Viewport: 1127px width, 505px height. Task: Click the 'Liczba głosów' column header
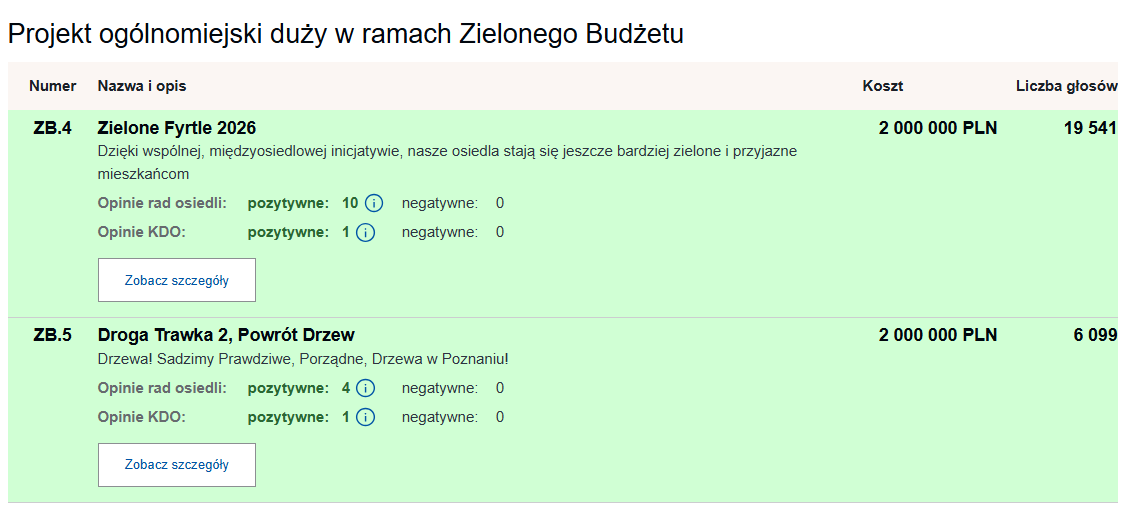coord(1066,86)
